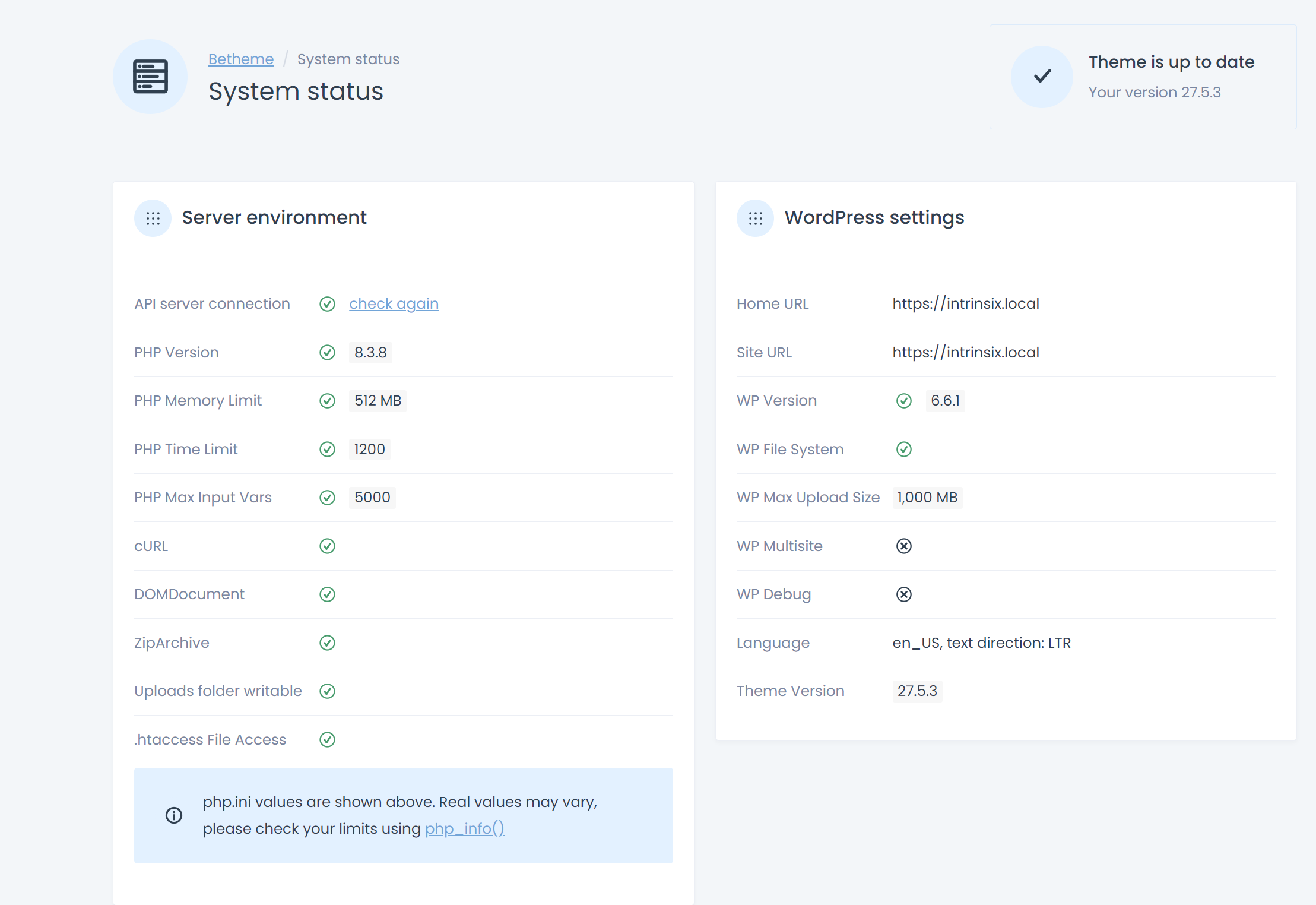Screen dimensions: 1316x905
Task: Click the .htaccess File Access label
Action: [x=210, y=740]
